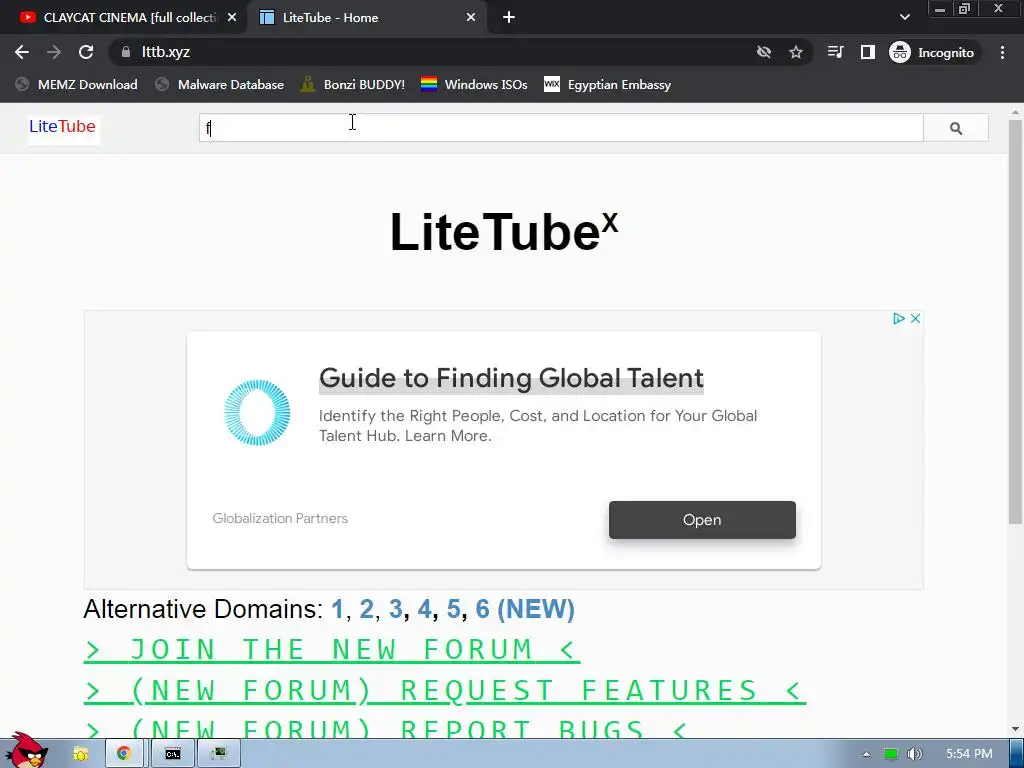Image resolution: width=1024 pixels, height=768 pixels.
Task: Close the CLAYCAT CINEMA tab
Action: point(232,18)
